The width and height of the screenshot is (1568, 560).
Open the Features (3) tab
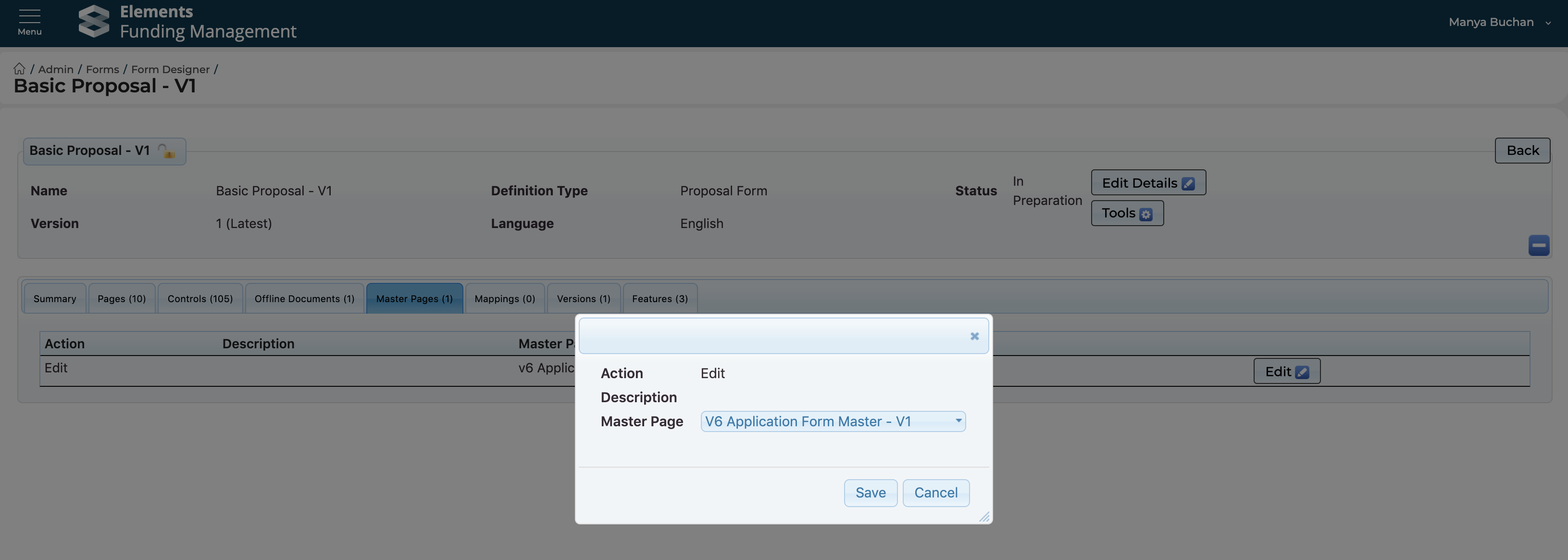tap(659, 299)
